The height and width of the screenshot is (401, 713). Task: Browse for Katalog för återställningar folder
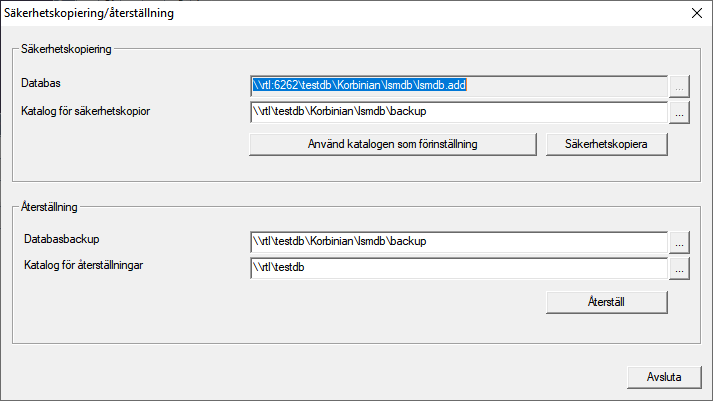coord(680,269)
